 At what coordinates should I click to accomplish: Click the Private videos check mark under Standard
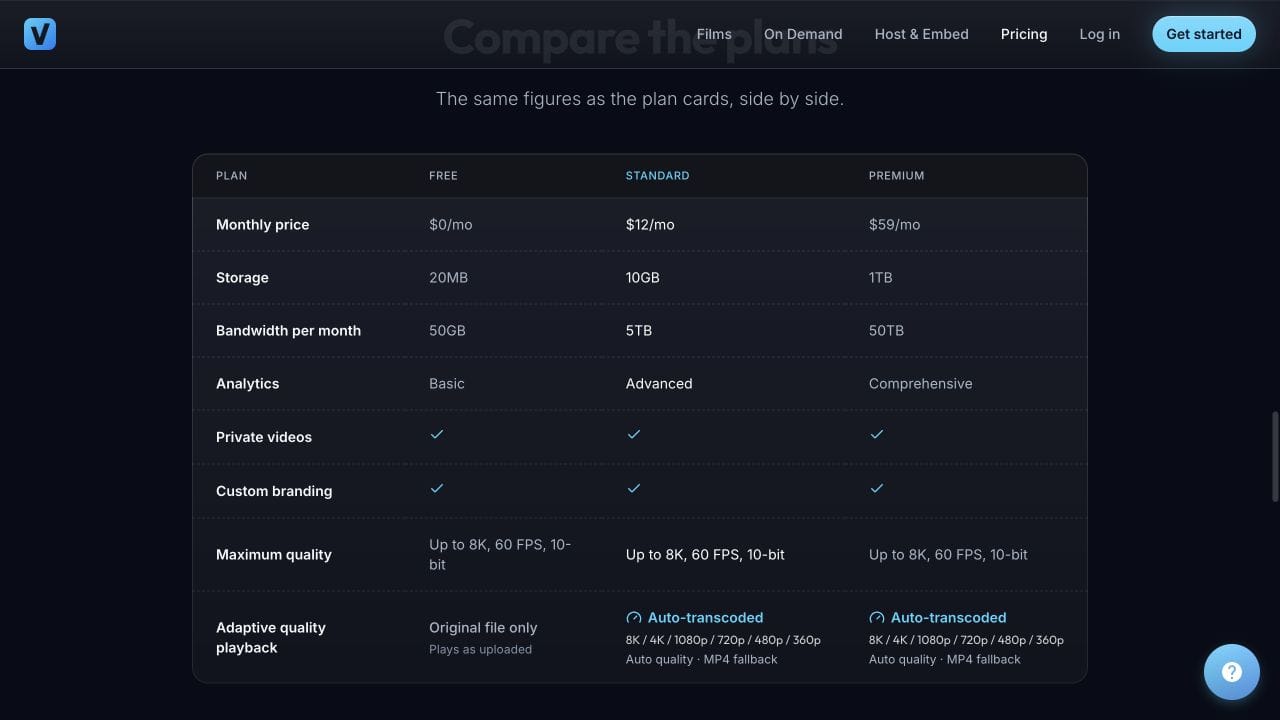633,434
